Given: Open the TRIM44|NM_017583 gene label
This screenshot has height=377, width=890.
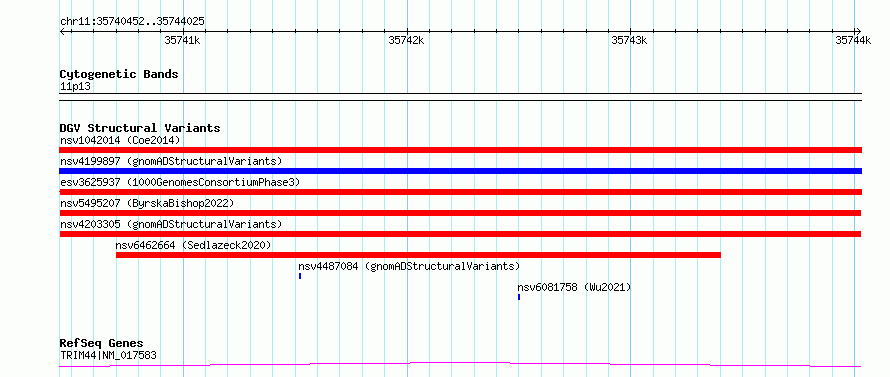Looking at the screenshot, I should click(x=108, y=356).
